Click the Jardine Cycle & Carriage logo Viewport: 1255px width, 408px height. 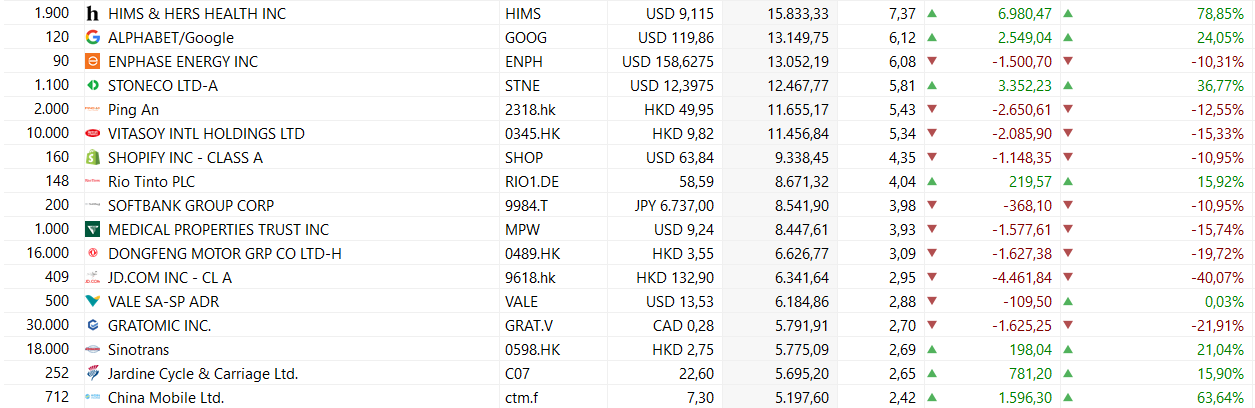(93, 374)
